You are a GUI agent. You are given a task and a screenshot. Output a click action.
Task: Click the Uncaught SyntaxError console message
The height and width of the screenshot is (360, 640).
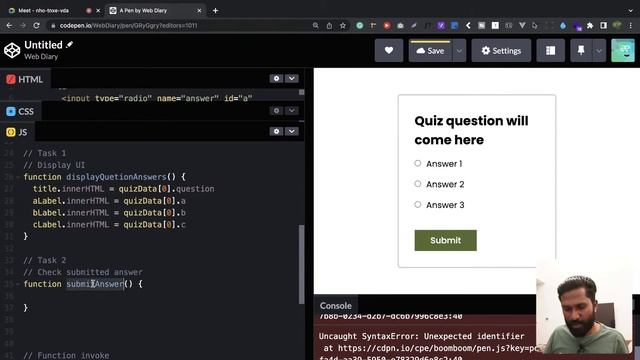tap(422, 336)
